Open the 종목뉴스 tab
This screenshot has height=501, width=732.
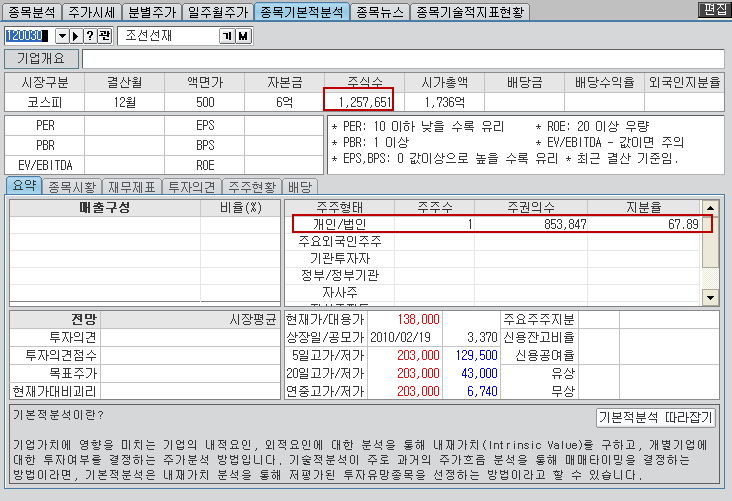(x=380, y=12)
